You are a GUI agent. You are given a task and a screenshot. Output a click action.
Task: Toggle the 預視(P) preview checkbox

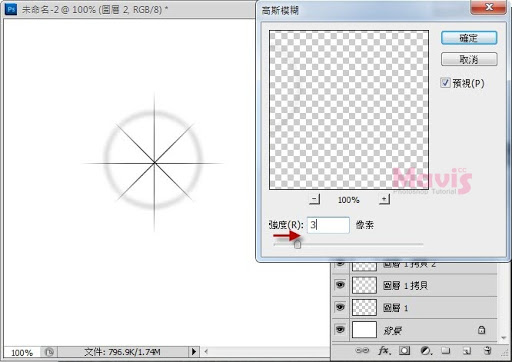pyautogui.click(x=445, y=83)
